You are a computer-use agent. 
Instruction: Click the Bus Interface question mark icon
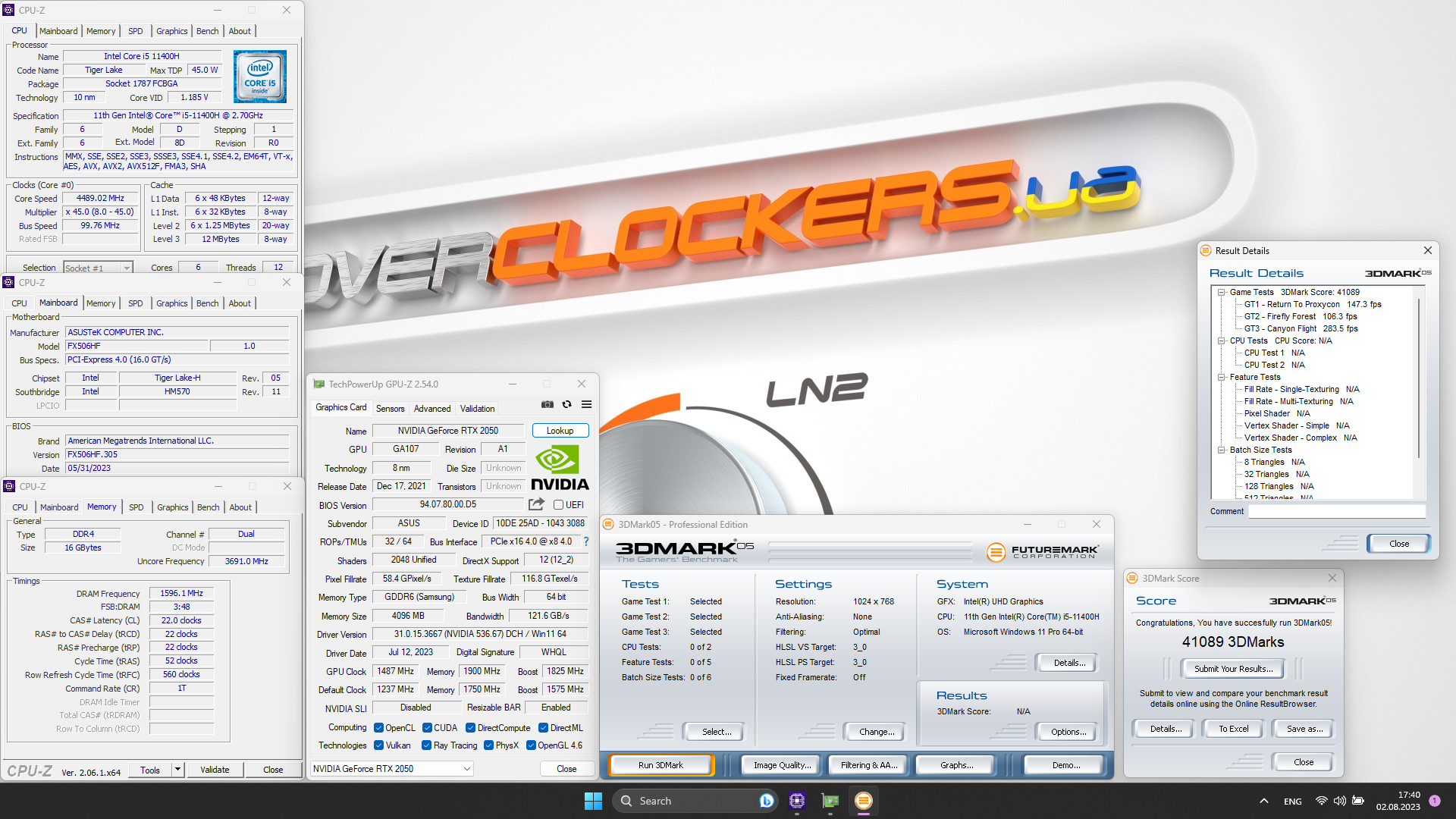click(585, 541)
